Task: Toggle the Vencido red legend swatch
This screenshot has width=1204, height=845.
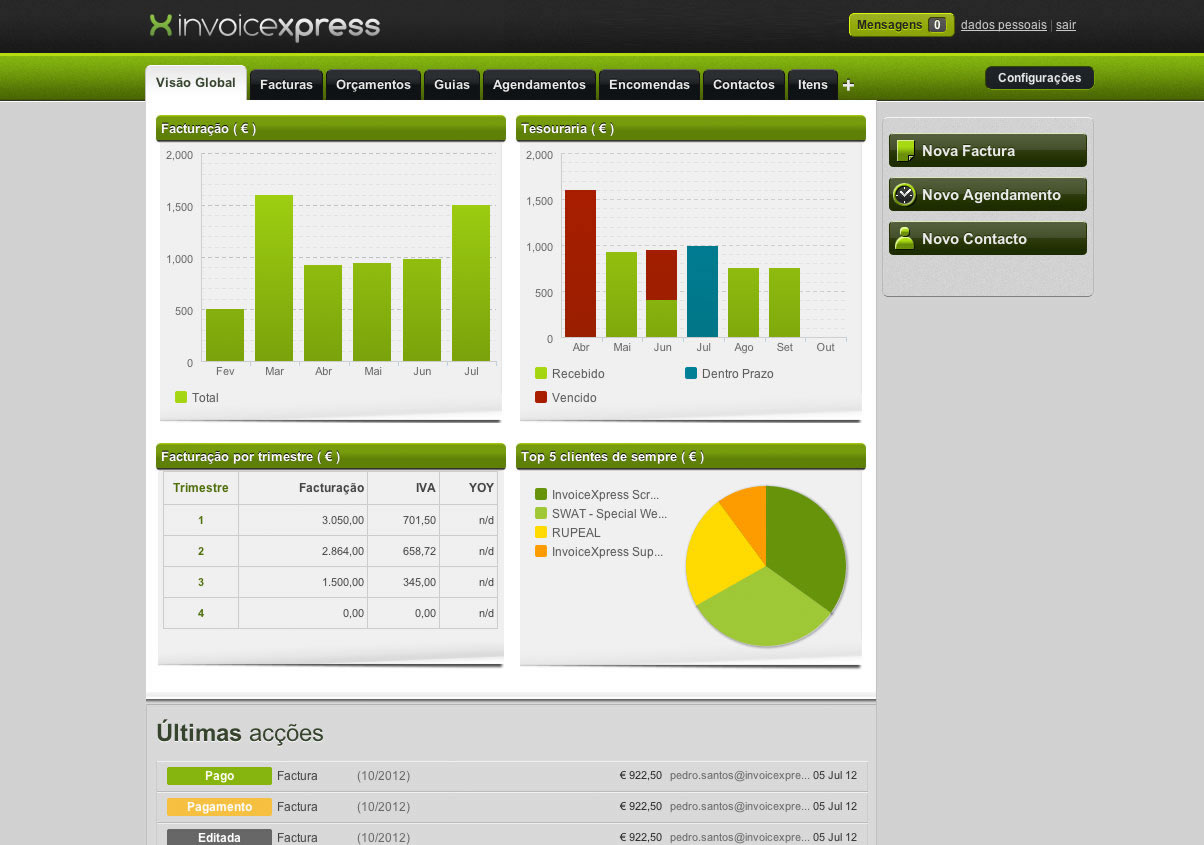Action: pos(541,398)
